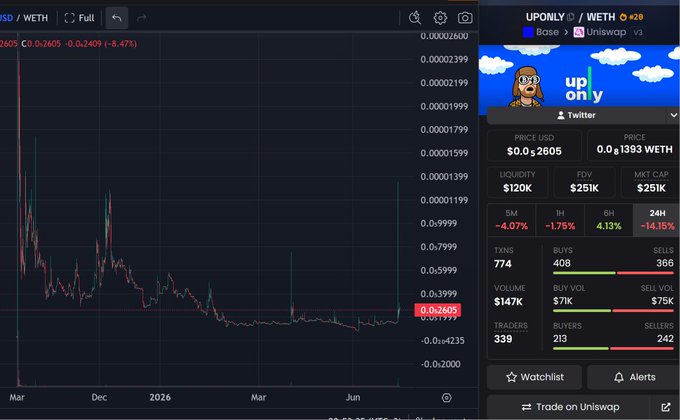
Task: Click the Jun label on time axis
Action: [353, 397]
